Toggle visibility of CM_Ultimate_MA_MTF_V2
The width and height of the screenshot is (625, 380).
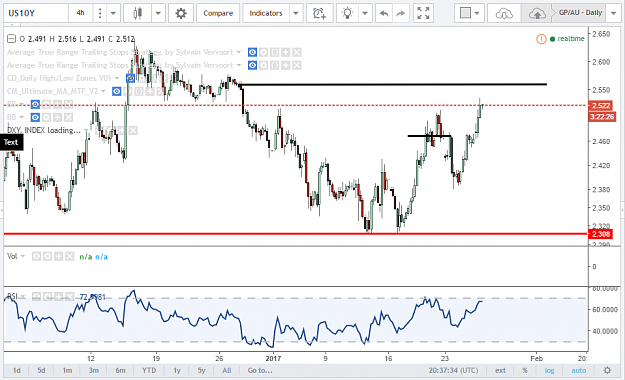[116, 91]
